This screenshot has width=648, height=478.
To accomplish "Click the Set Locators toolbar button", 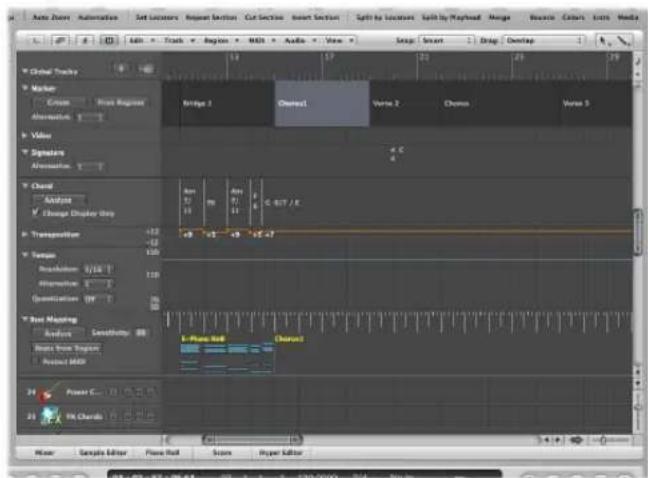I will coord(157,17).
